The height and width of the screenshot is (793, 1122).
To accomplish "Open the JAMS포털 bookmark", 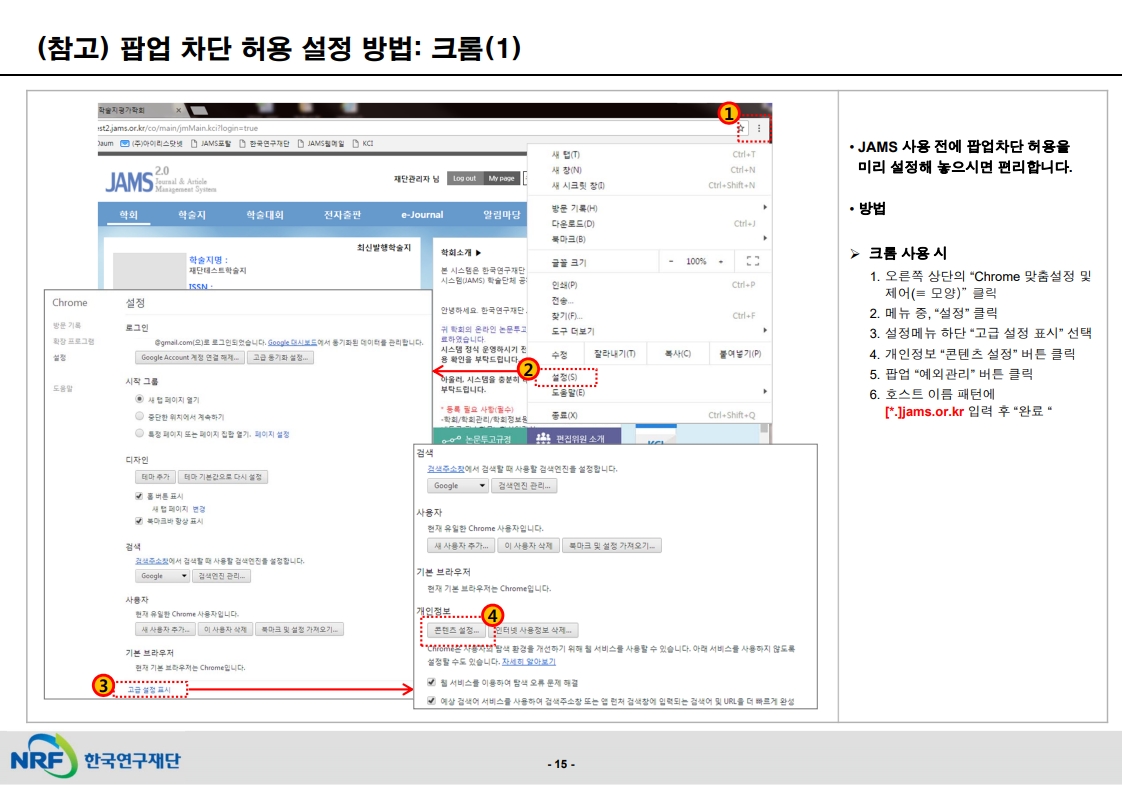I will (x=211, y=144).
